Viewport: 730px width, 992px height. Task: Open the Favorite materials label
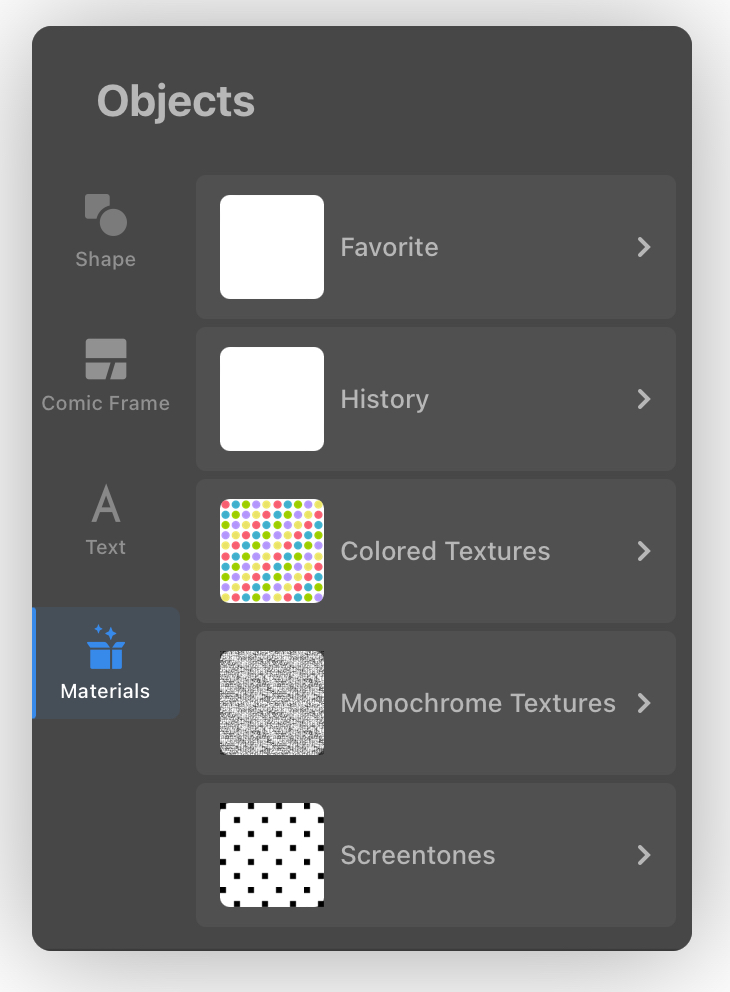[389, 247]
